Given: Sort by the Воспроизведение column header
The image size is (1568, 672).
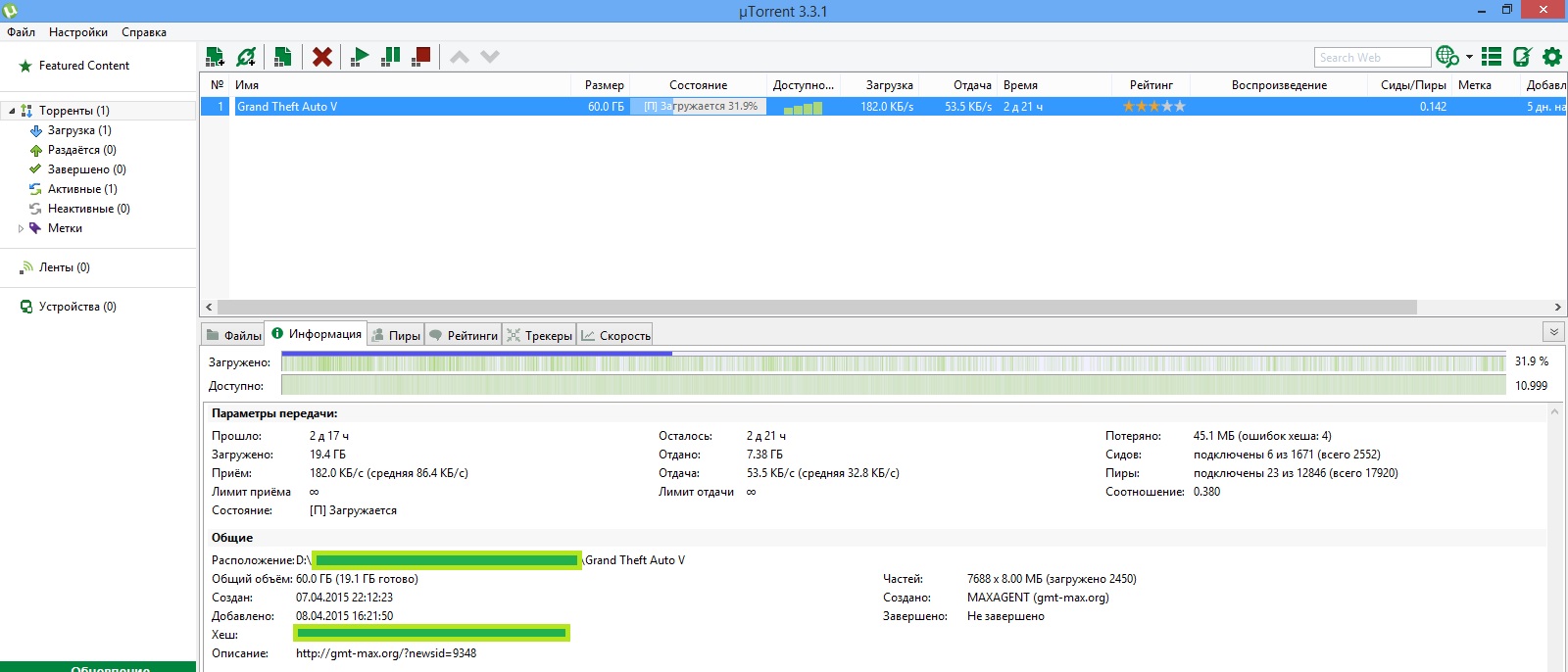Looking at the screenshot, I should point(1279,85).
